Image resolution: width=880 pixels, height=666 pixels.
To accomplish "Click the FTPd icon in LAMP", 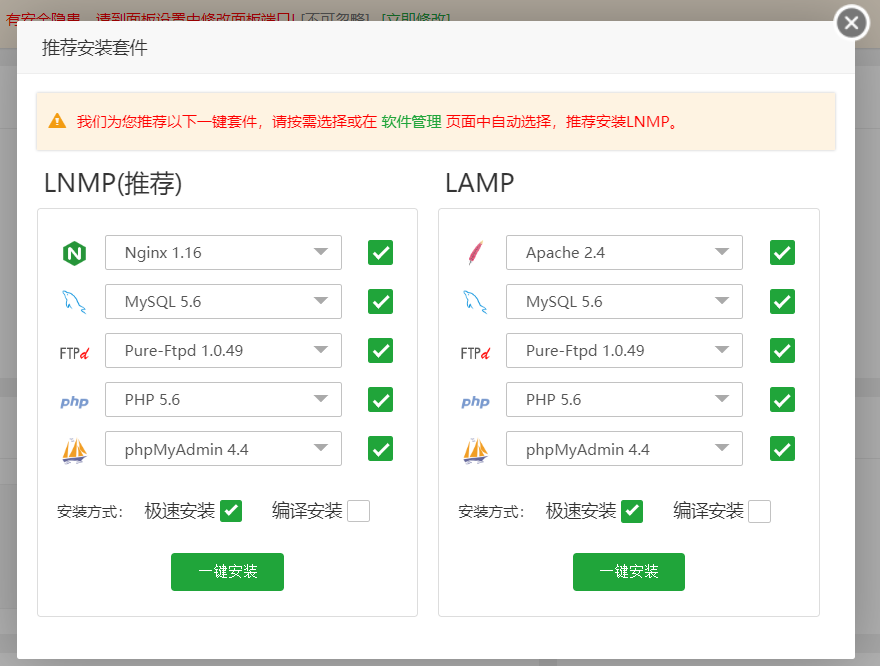I will coord(475,353).
